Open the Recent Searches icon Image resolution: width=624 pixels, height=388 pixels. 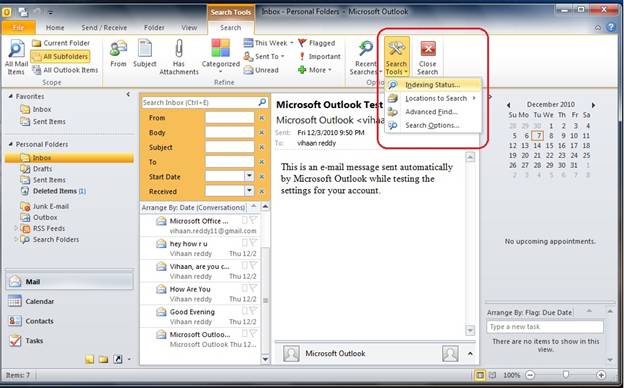(x=365, y=49)
